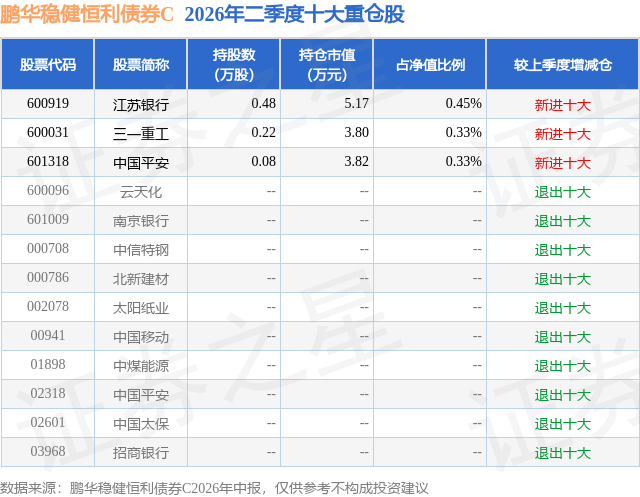This screenshot has height=497, width=640.
Task: Select the 南京银行 entry
Action: 141,220
